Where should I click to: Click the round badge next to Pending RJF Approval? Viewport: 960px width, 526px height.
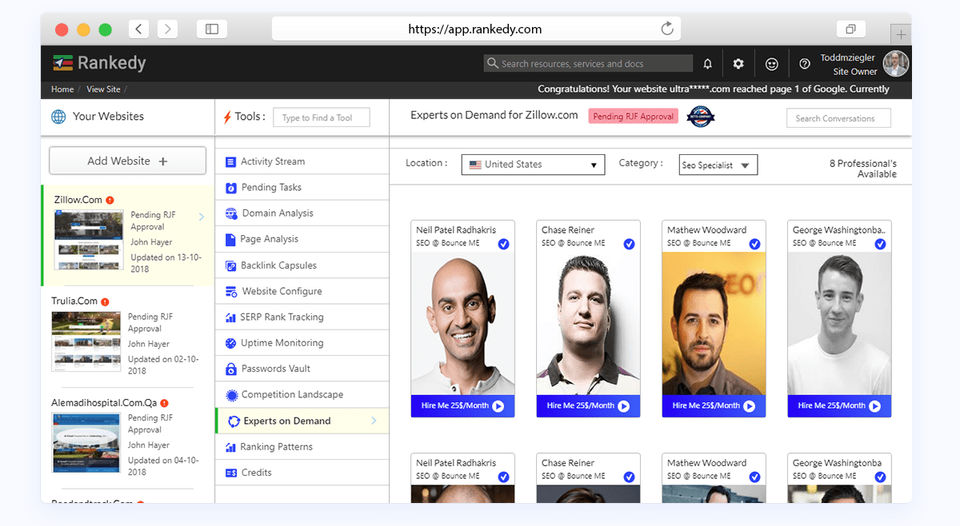click(x=700, y=116)
